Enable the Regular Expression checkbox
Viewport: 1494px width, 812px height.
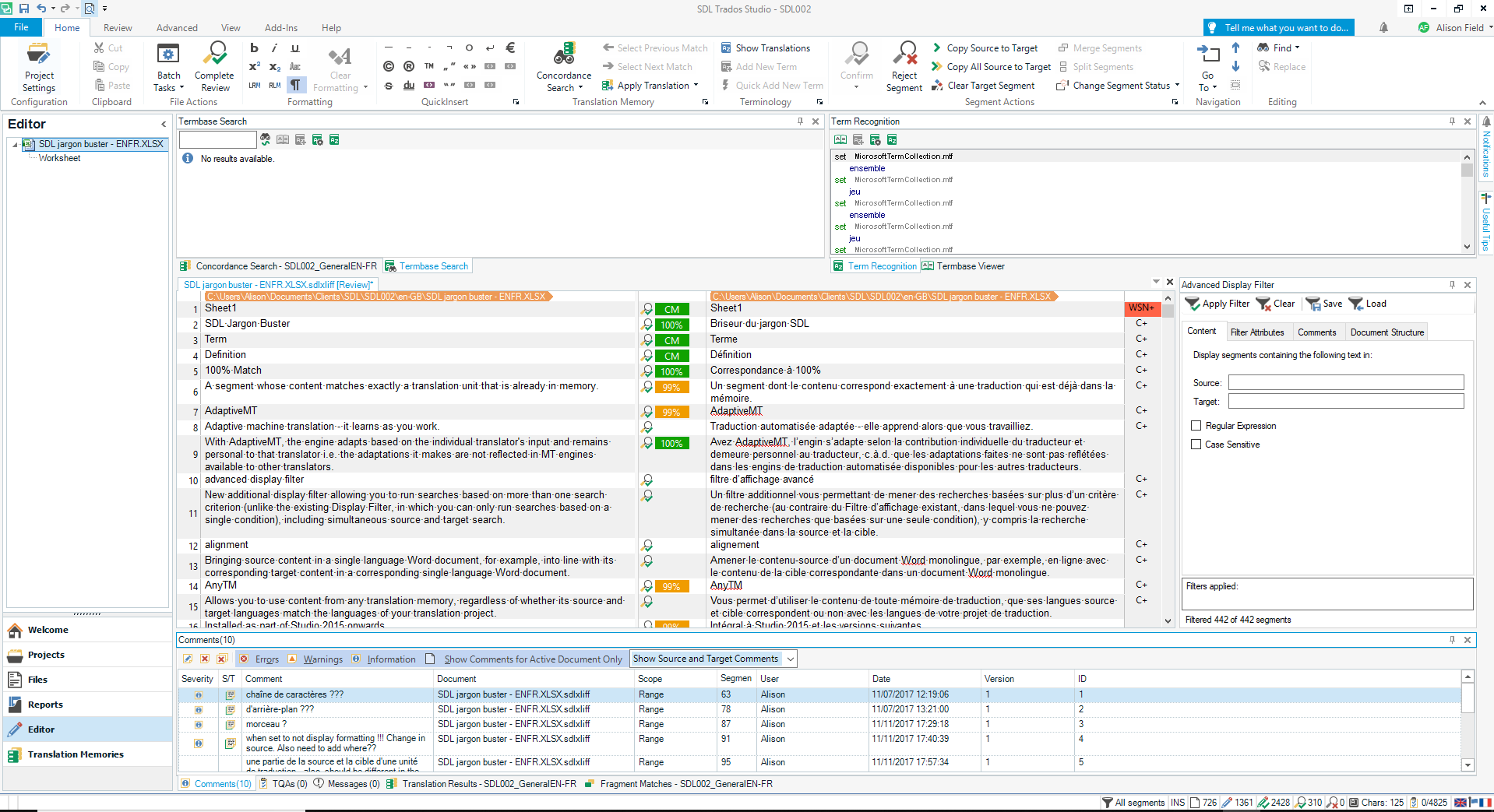pos(1196,426)
